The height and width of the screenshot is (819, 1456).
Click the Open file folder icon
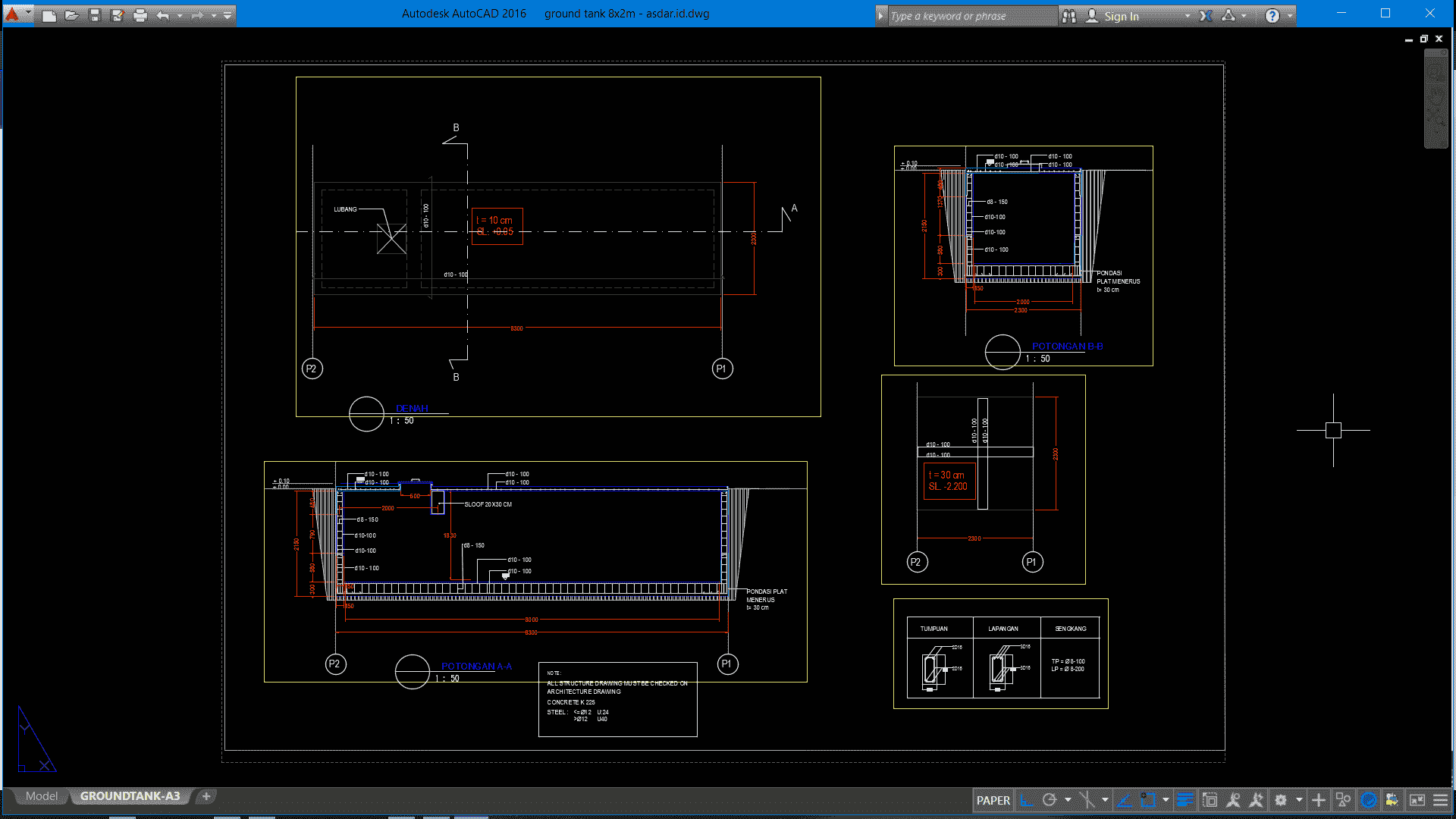72,15
